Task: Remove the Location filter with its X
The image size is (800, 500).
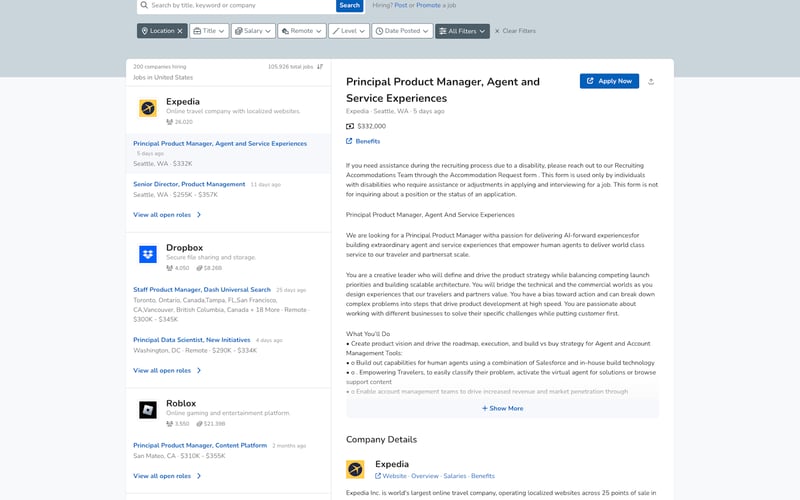Action: click(180, 31)
